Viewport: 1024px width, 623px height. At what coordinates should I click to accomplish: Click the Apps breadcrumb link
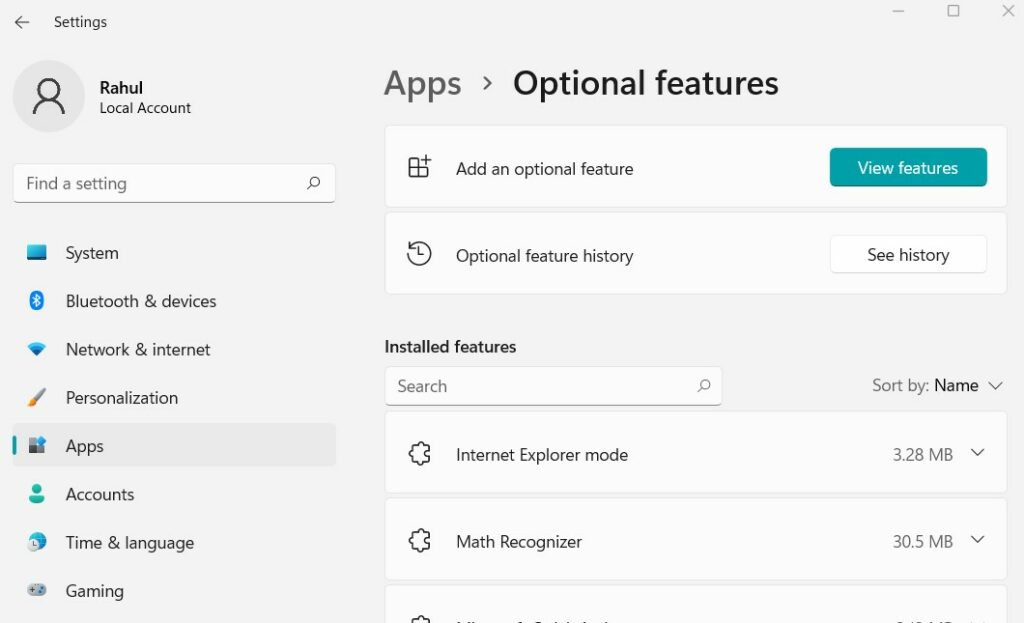click(423, 84)
